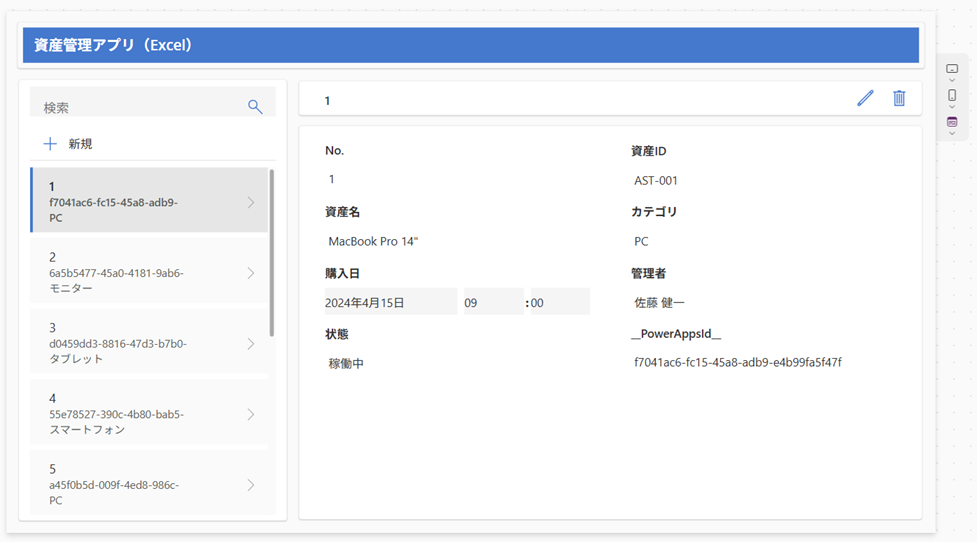This screenshot has width=977, height=542.
Task: Click the magnifier search icon
Action: tap(255, 107)
